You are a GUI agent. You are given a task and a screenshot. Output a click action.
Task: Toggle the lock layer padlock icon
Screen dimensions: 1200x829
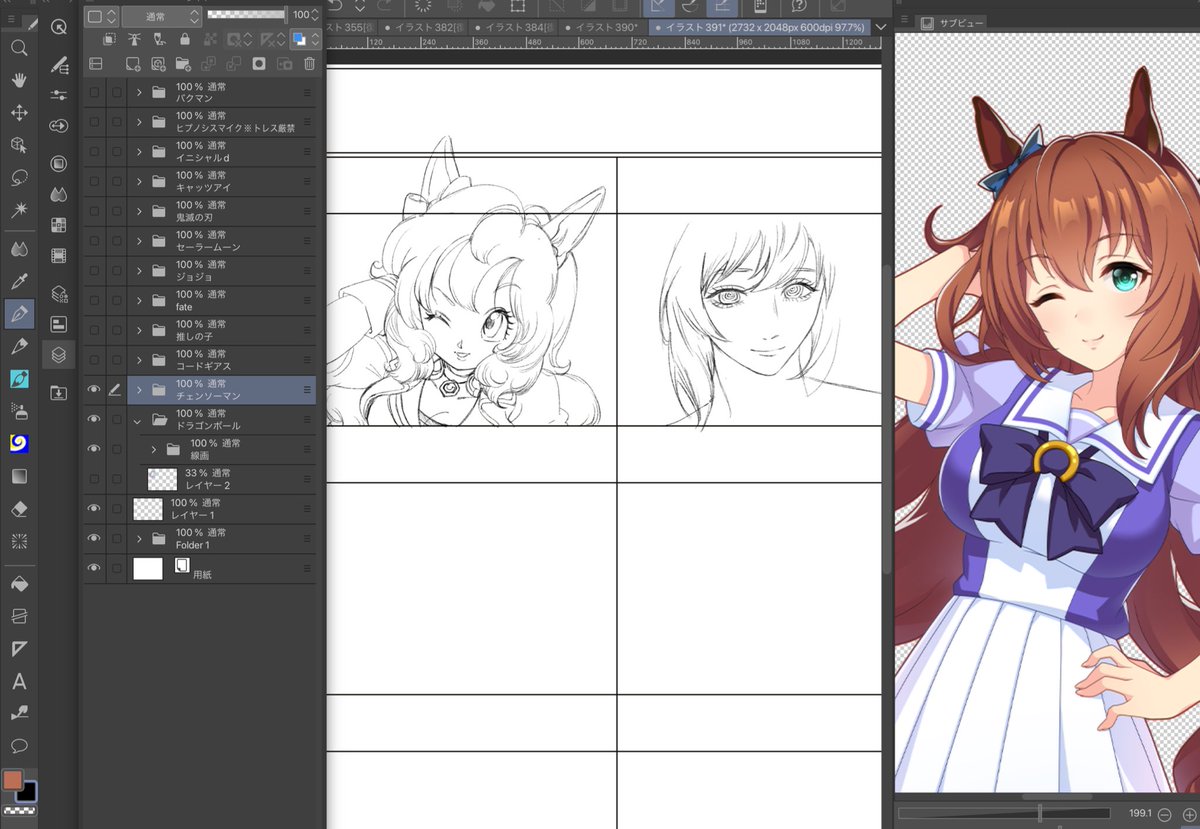[184, 40]
